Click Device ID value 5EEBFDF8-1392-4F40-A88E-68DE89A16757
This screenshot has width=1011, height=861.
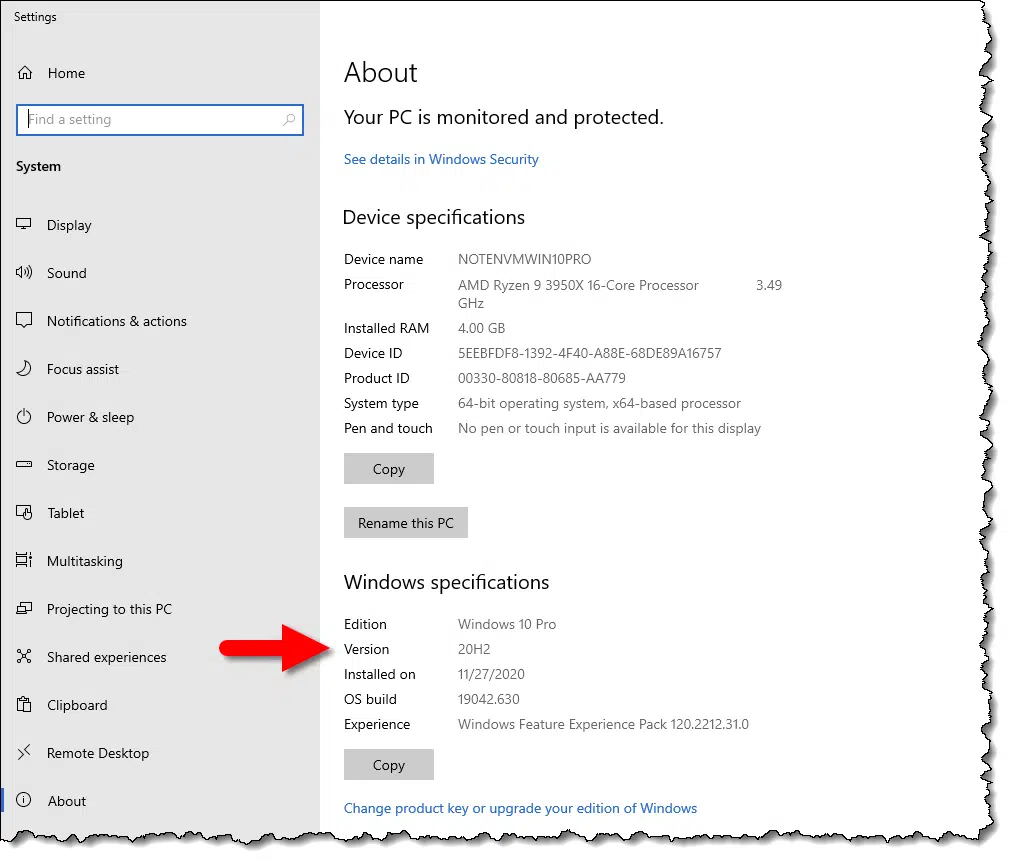(589, 353)
